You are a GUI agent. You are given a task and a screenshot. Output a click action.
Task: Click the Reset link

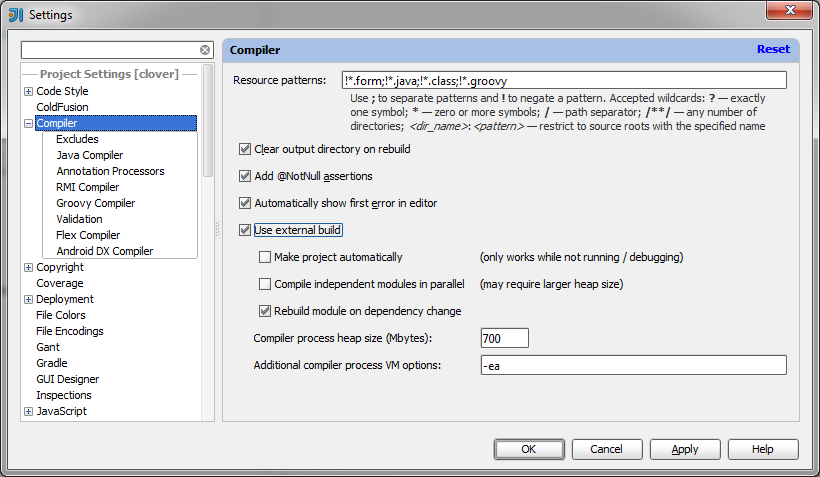click(x=773, y=49)
